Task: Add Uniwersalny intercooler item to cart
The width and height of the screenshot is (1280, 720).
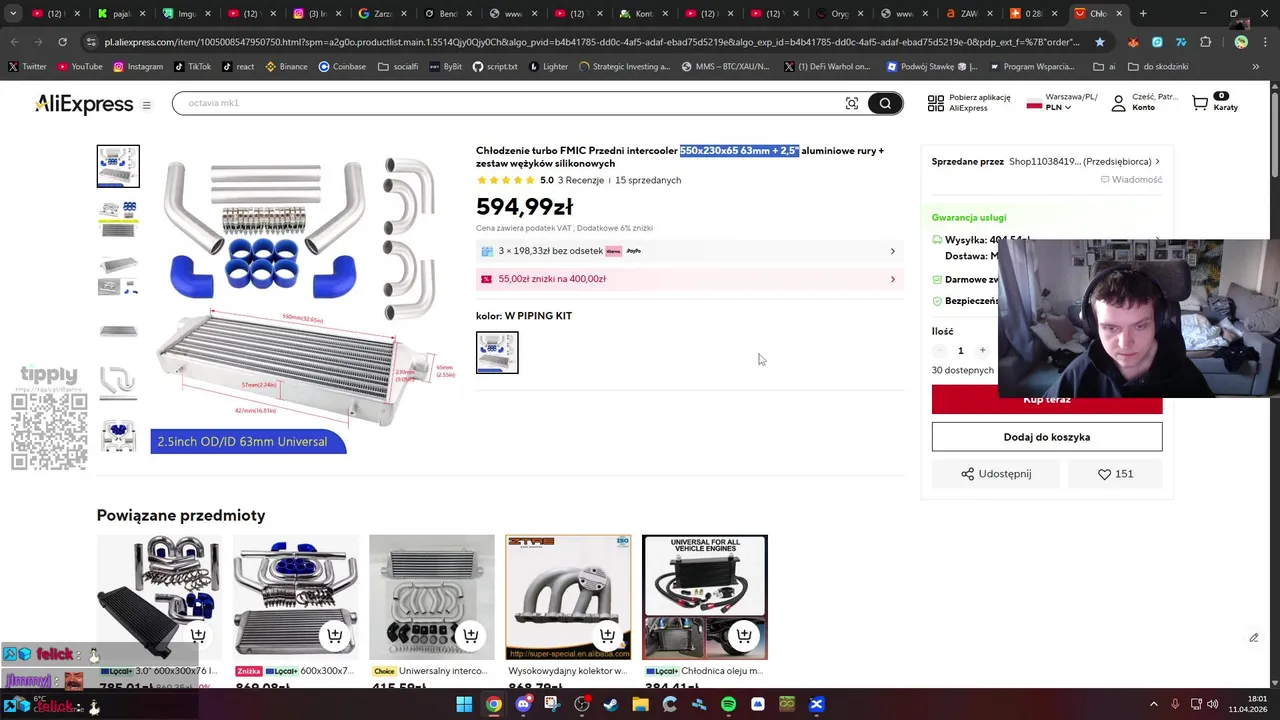Action: pyautogui.click(x=471, y=635)
